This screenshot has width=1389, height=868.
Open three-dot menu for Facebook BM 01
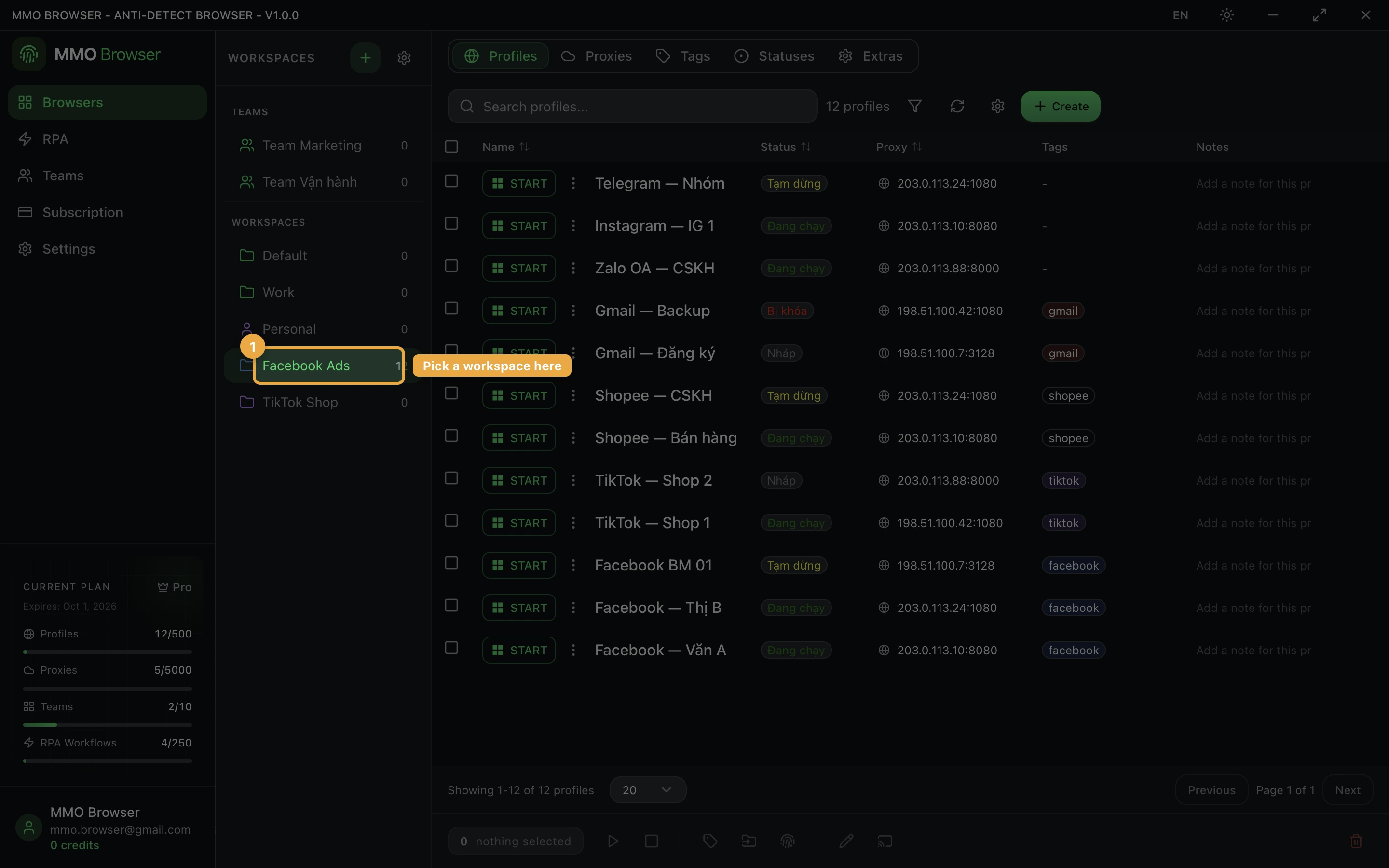(573, 566)
